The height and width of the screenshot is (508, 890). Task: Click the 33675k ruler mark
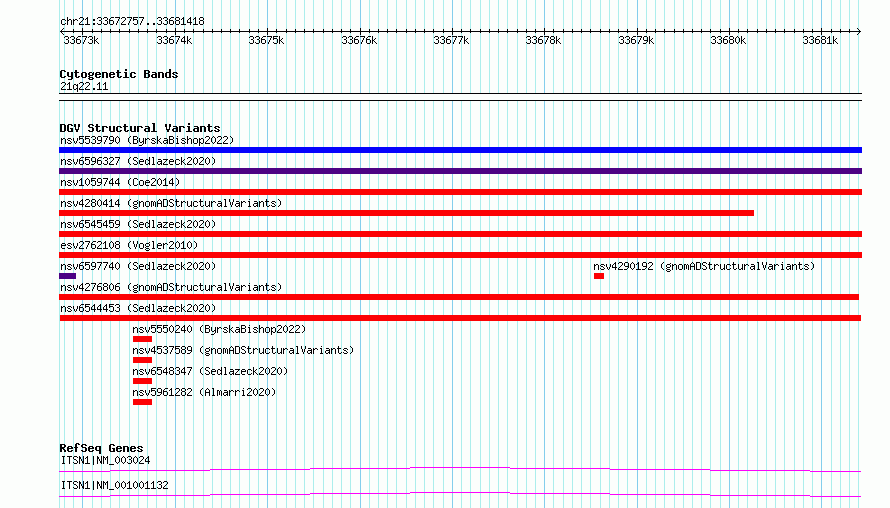(266, 40)
